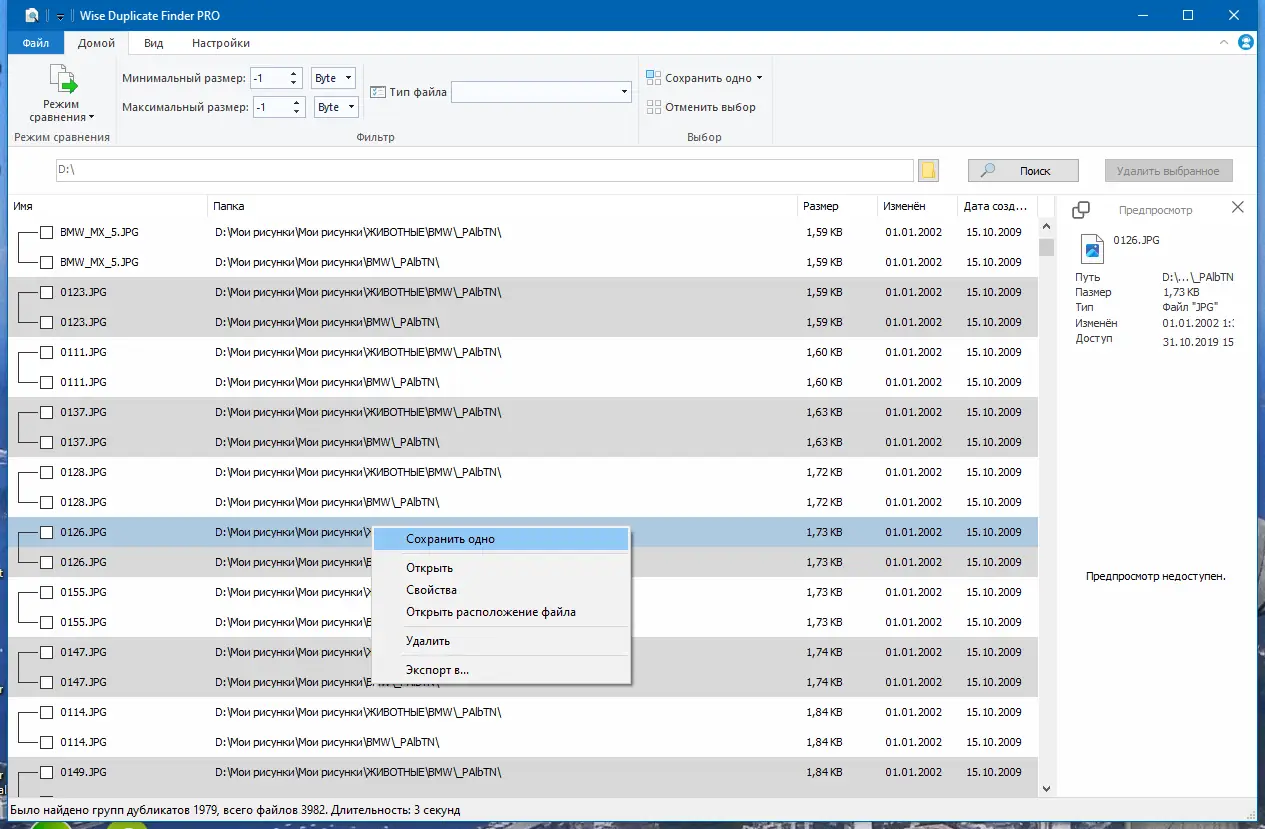The width and height of the screenshot is (1265, 829).
Task: Click the Максимальный размер value field
Action: click(272, 107)
